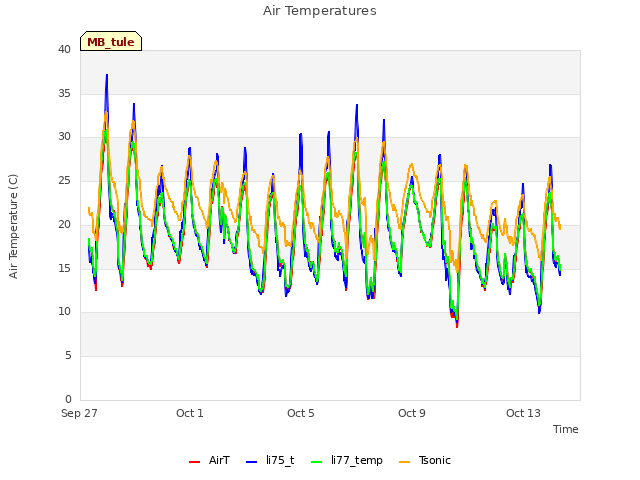Click the green li77_temp legend swatch
This screenshot has width=640, height=480.
click(x=317, y=462)
